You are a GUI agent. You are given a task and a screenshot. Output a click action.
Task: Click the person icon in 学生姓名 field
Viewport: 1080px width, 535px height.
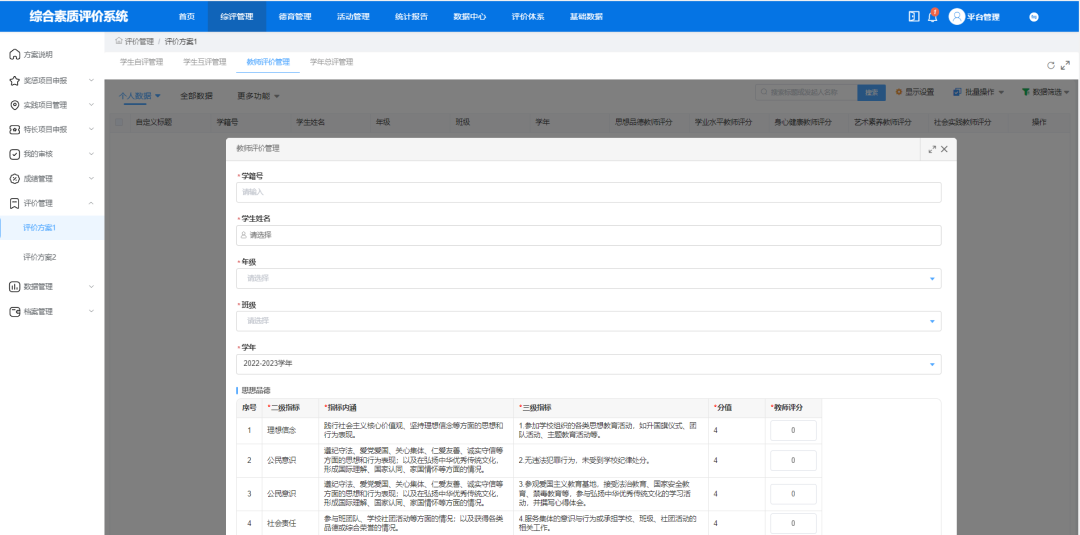[x=243, y=235]
